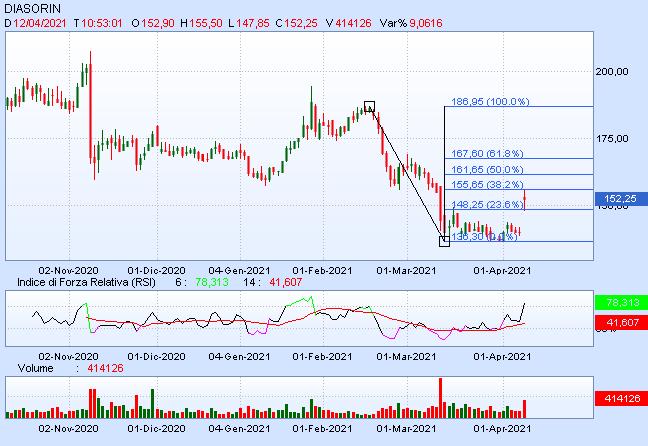Select the upper Fibonacci anchor square handle

click(x=369, y=106)
